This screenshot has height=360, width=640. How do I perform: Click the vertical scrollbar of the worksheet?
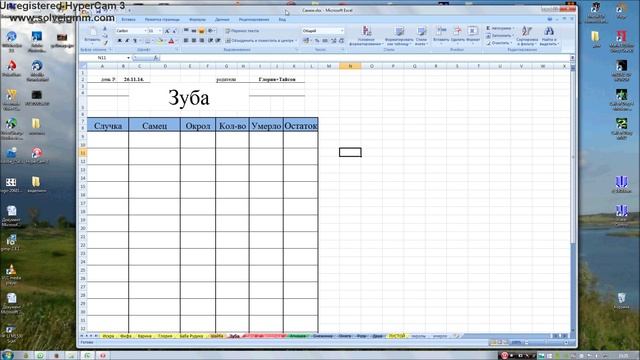[573, 198]
